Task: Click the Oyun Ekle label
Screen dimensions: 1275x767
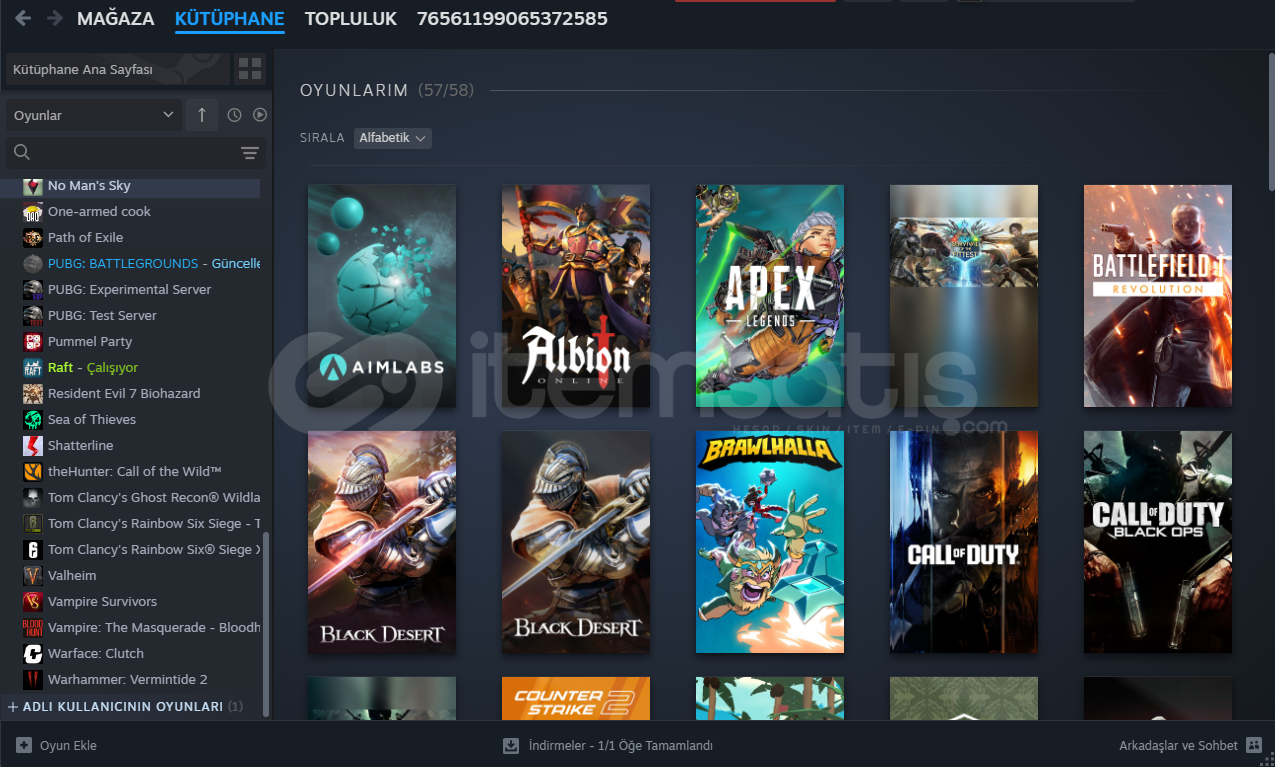Action: click(68, 745)
